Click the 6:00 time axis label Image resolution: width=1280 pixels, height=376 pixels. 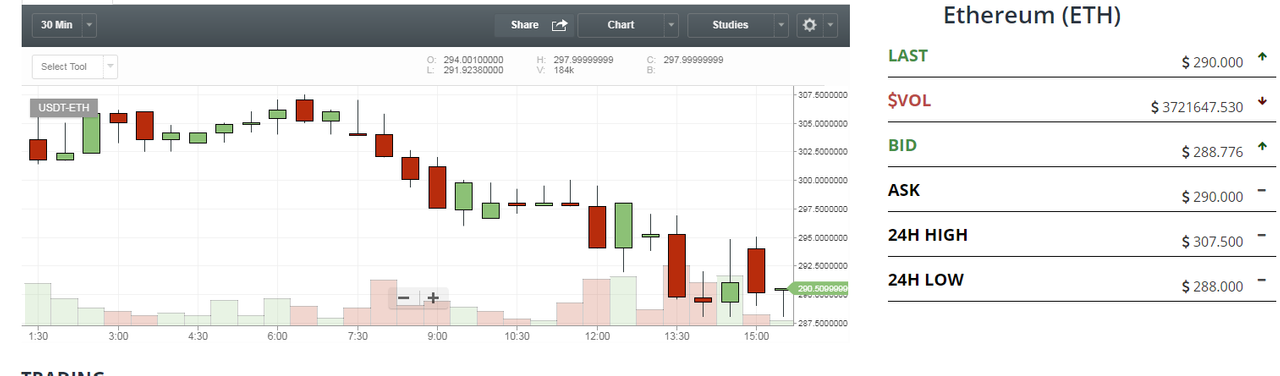pyautogui.click(x=278, y=337)
